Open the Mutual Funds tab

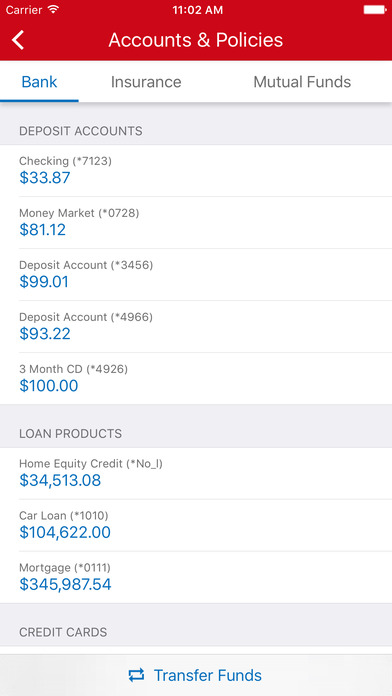coord(302,82)
